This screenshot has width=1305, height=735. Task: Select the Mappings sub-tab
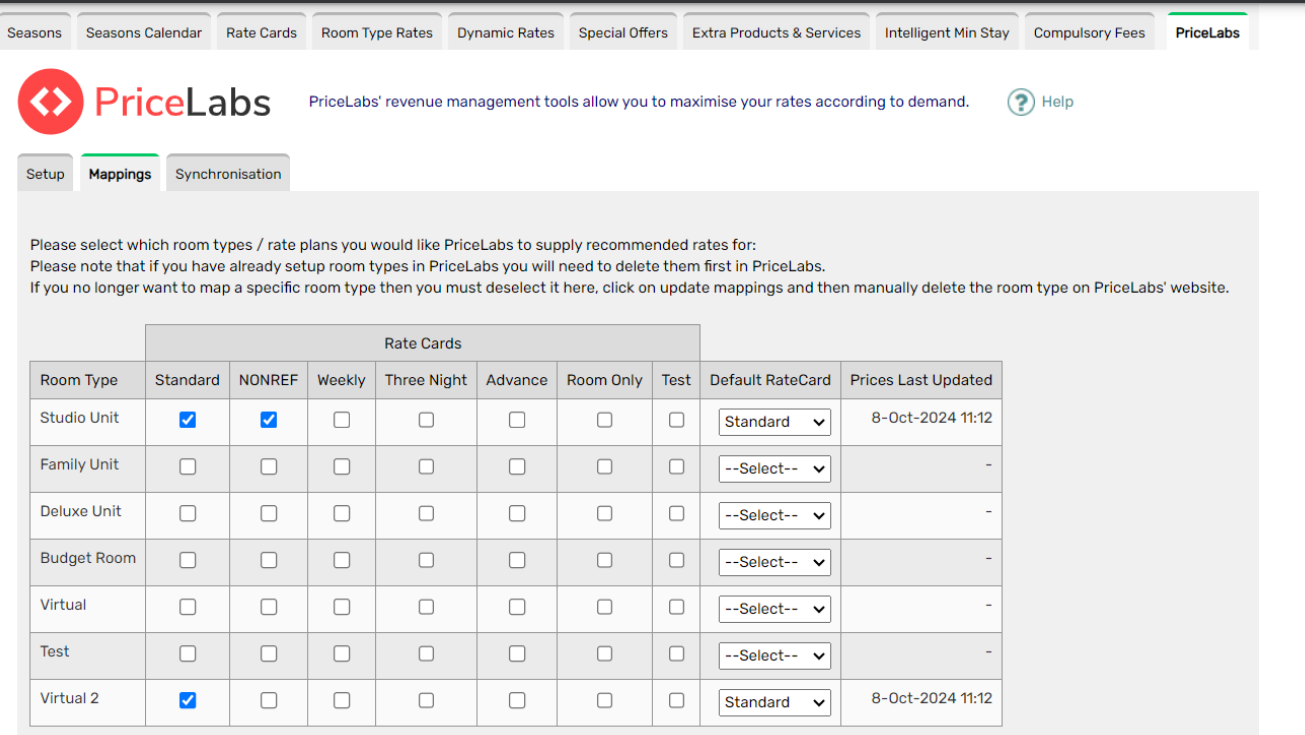(120, 173)
